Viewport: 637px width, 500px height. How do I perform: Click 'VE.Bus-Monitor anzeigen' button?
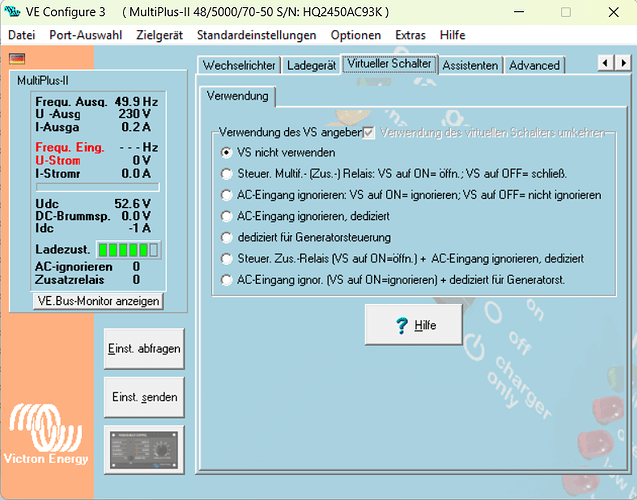[x=98, y=301]
